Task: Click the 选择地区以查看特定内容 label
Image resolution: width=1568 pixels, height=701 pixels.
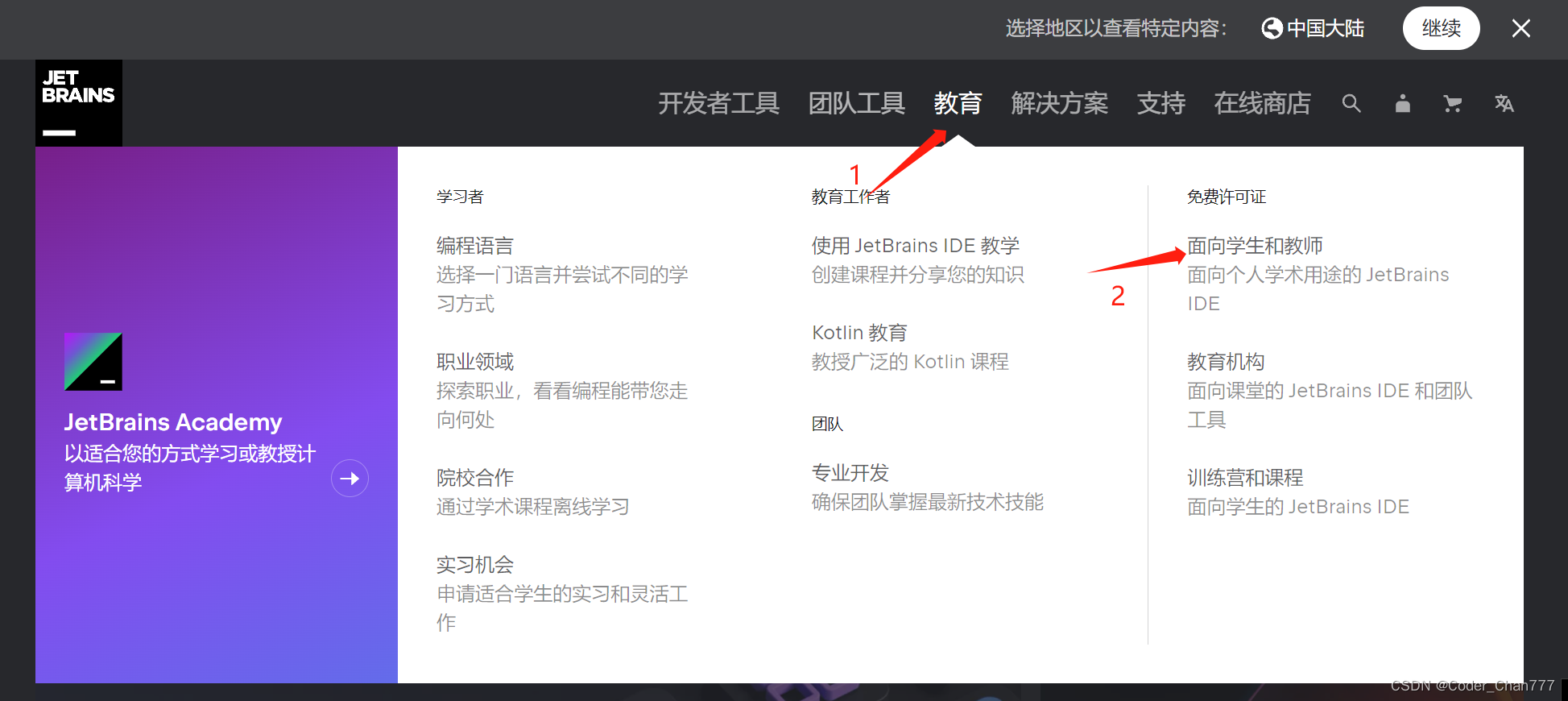Action: click(x=1116, y=28)
